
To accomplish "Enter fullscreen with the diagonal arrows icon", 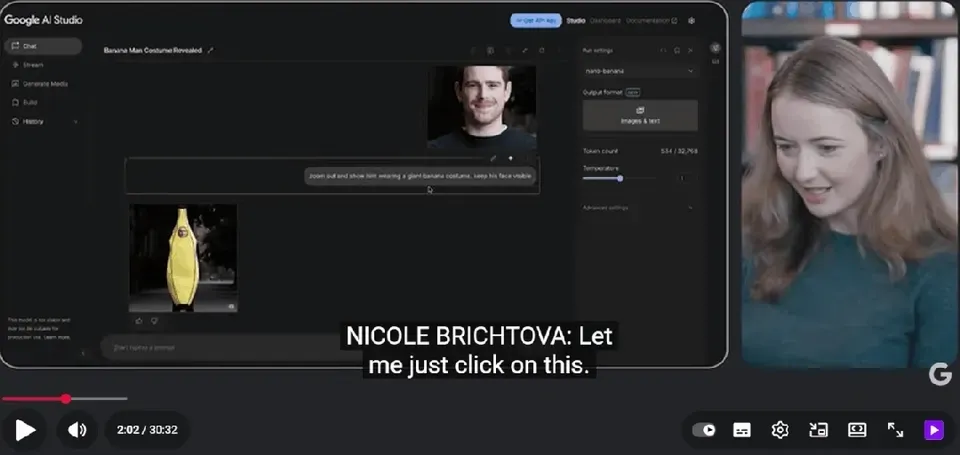I will click(895, 430).
